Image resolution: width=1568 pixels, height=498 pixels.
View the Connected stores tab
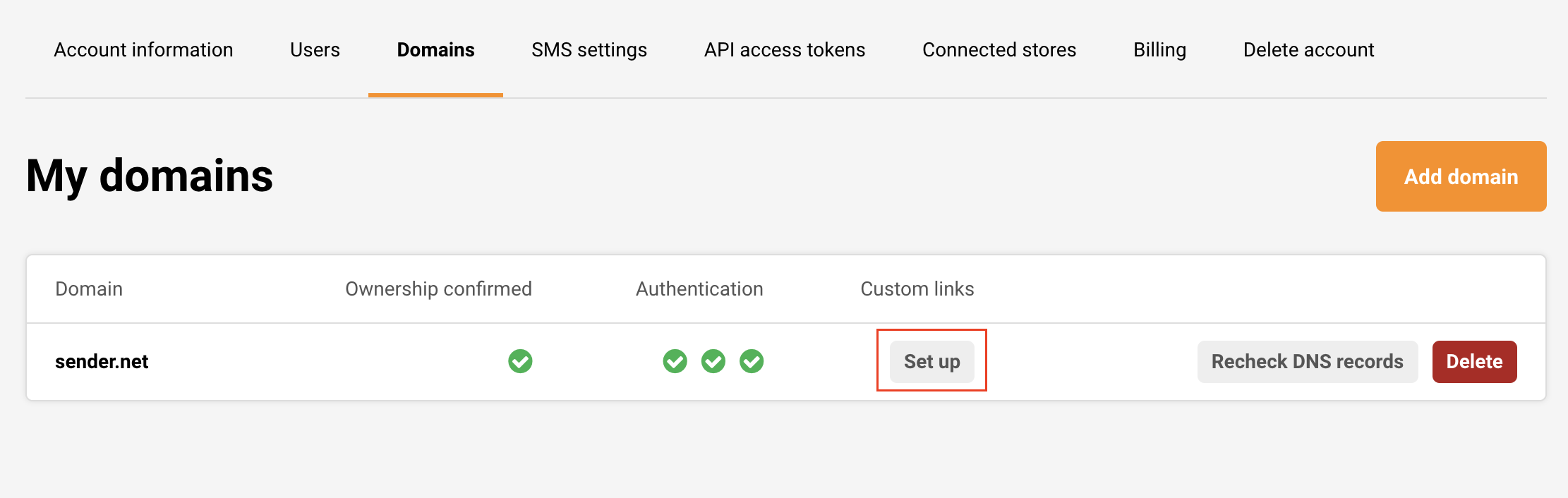[x=999, y=50]
